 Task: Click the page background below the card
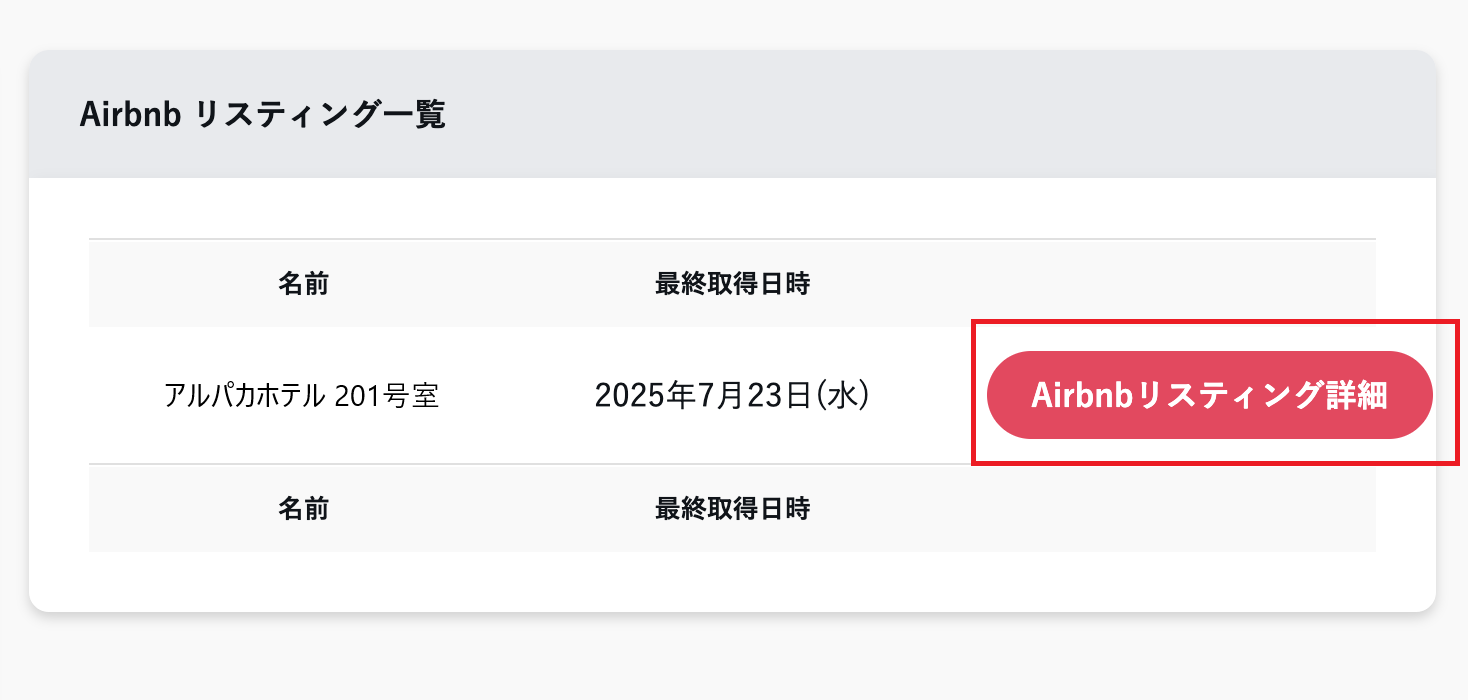click(732, 660)
